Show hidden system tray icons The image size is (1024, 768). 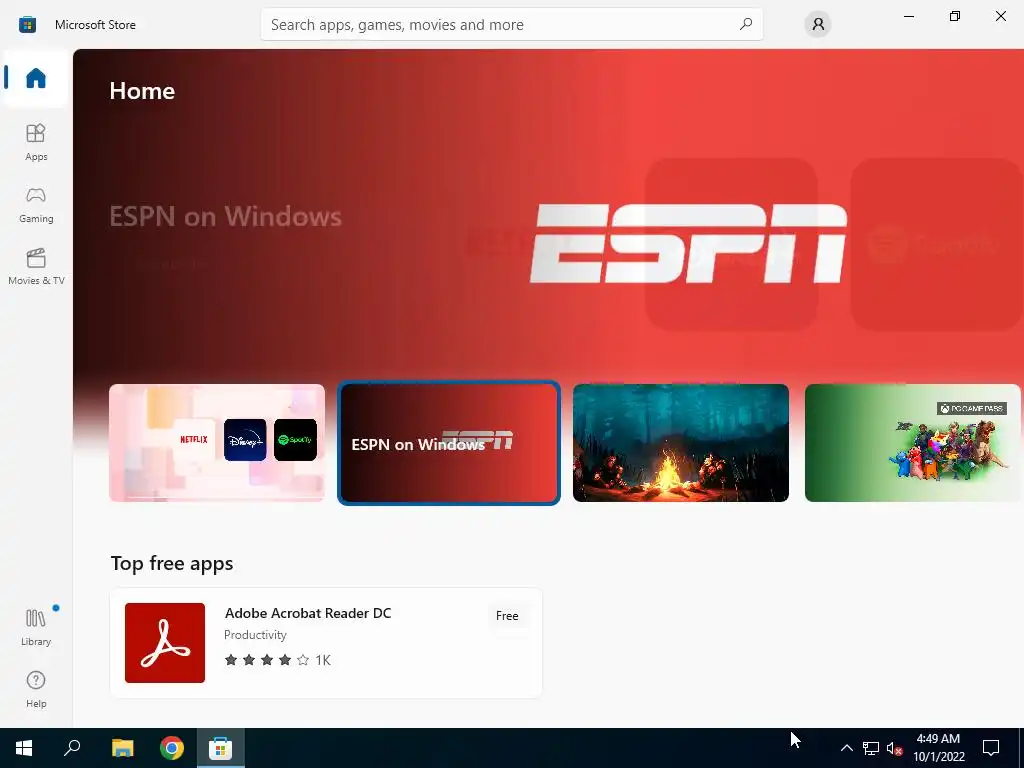tap(846, 748)
